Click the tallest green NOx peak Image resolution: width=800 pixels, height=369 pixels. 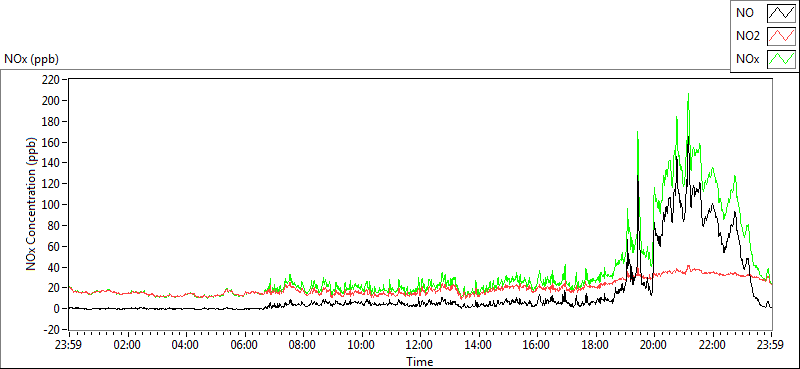688,95
